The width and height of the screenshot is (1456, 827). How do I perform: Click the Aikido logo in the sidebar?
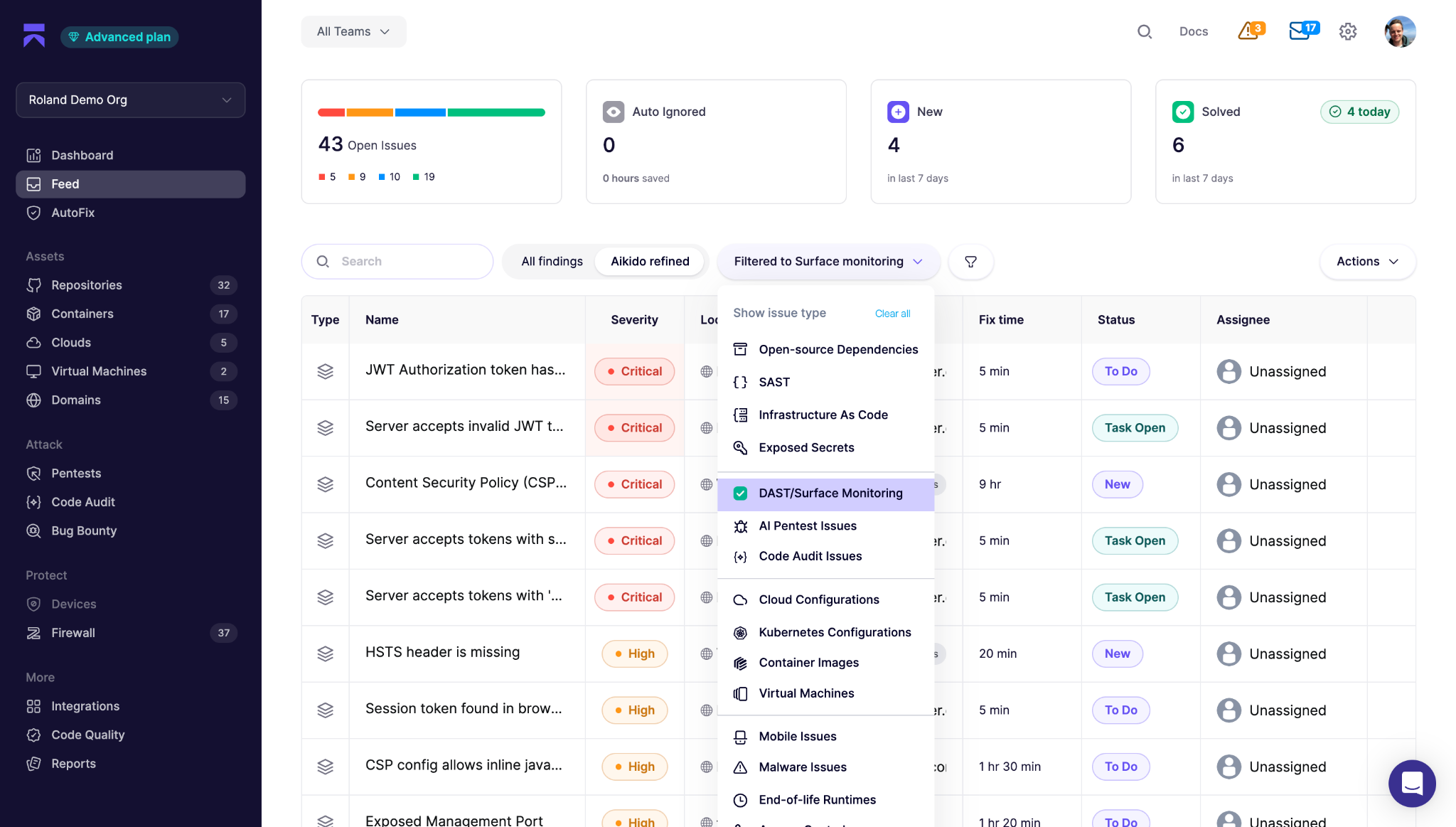34,36
